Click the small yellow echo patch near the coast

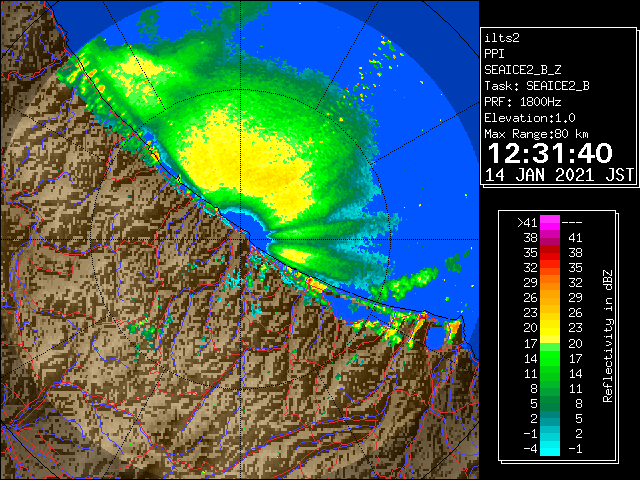coord(296,256)
